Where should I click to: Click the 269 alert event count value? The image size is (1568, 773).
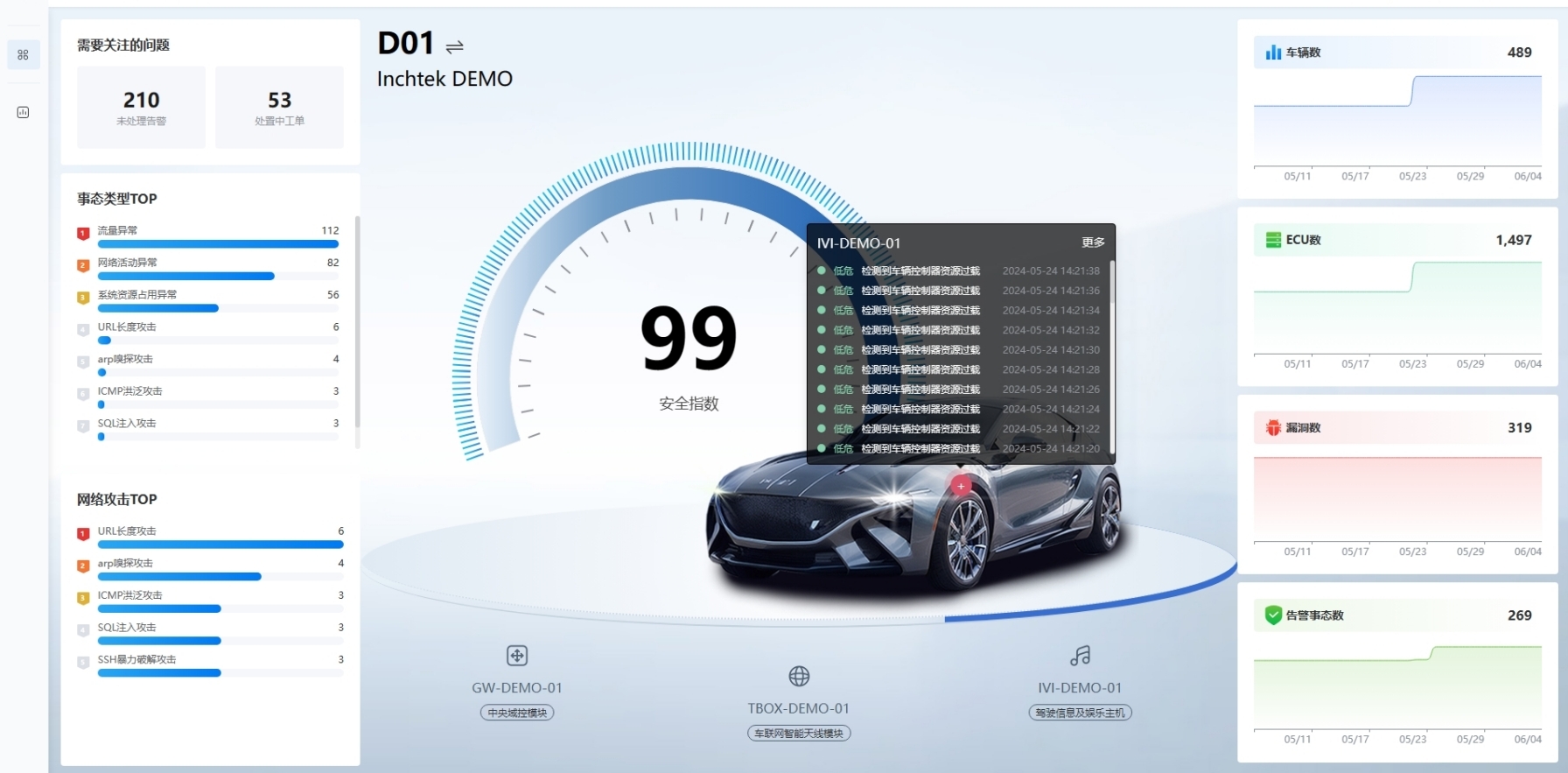pos(1519,615)
